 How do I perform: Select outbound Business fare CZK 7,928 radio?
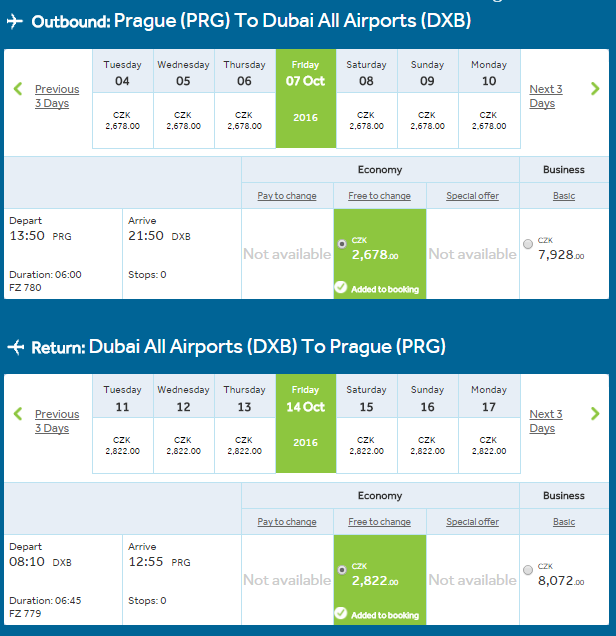coord(528,244)
